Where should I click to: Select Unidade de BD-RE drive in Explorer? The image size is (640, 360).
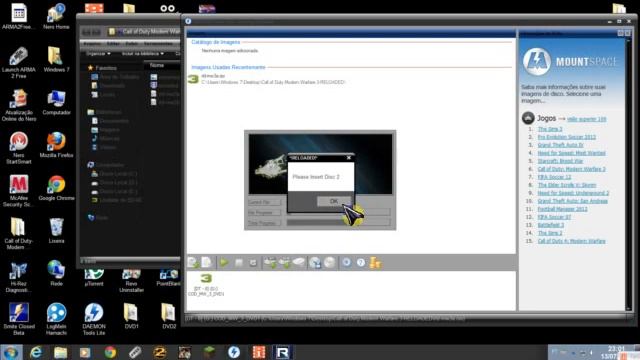pyautogui.click(x=117, y=200)
